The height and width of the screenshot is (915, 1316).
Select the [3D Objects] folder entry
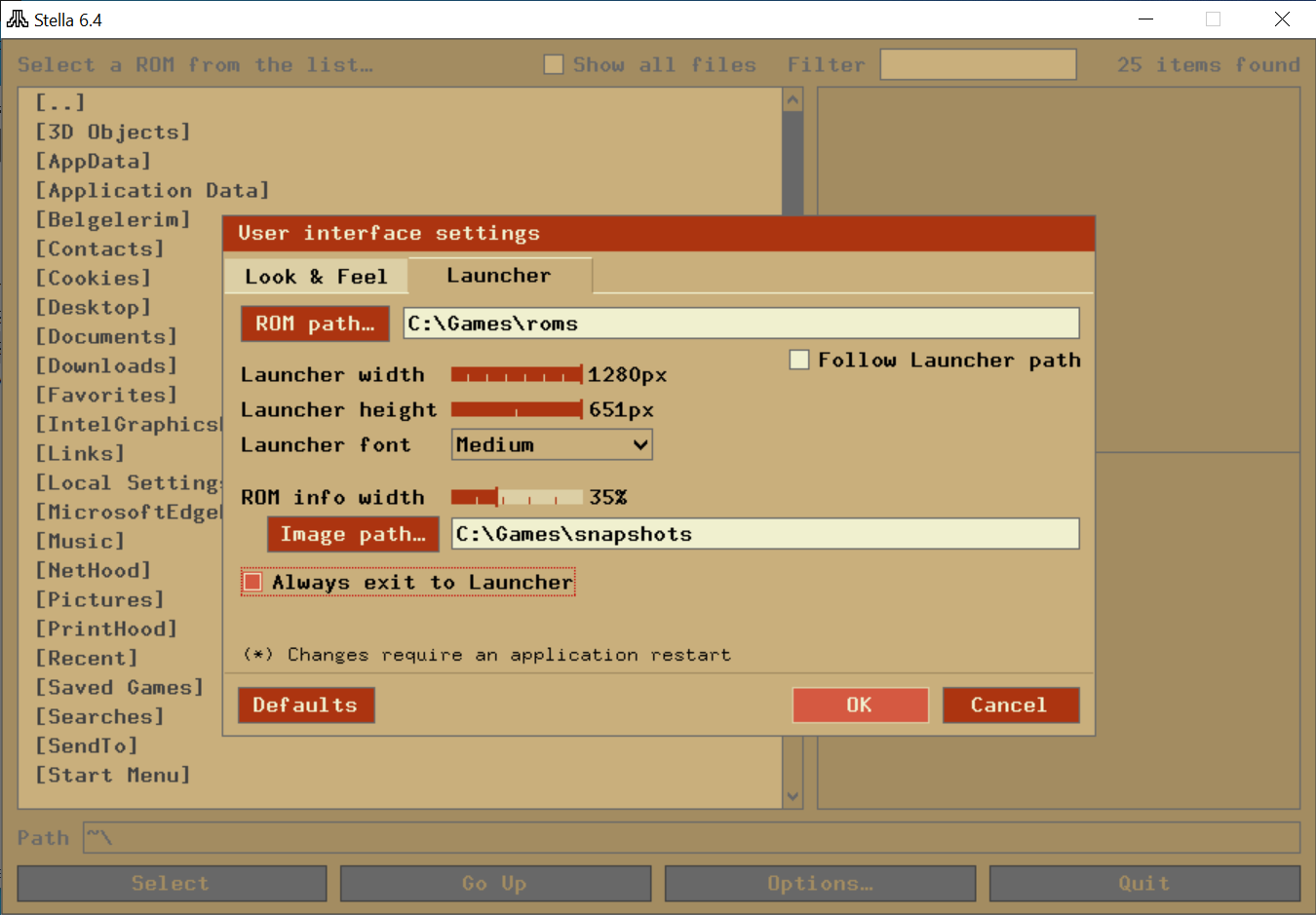click(x=113, y=132)
